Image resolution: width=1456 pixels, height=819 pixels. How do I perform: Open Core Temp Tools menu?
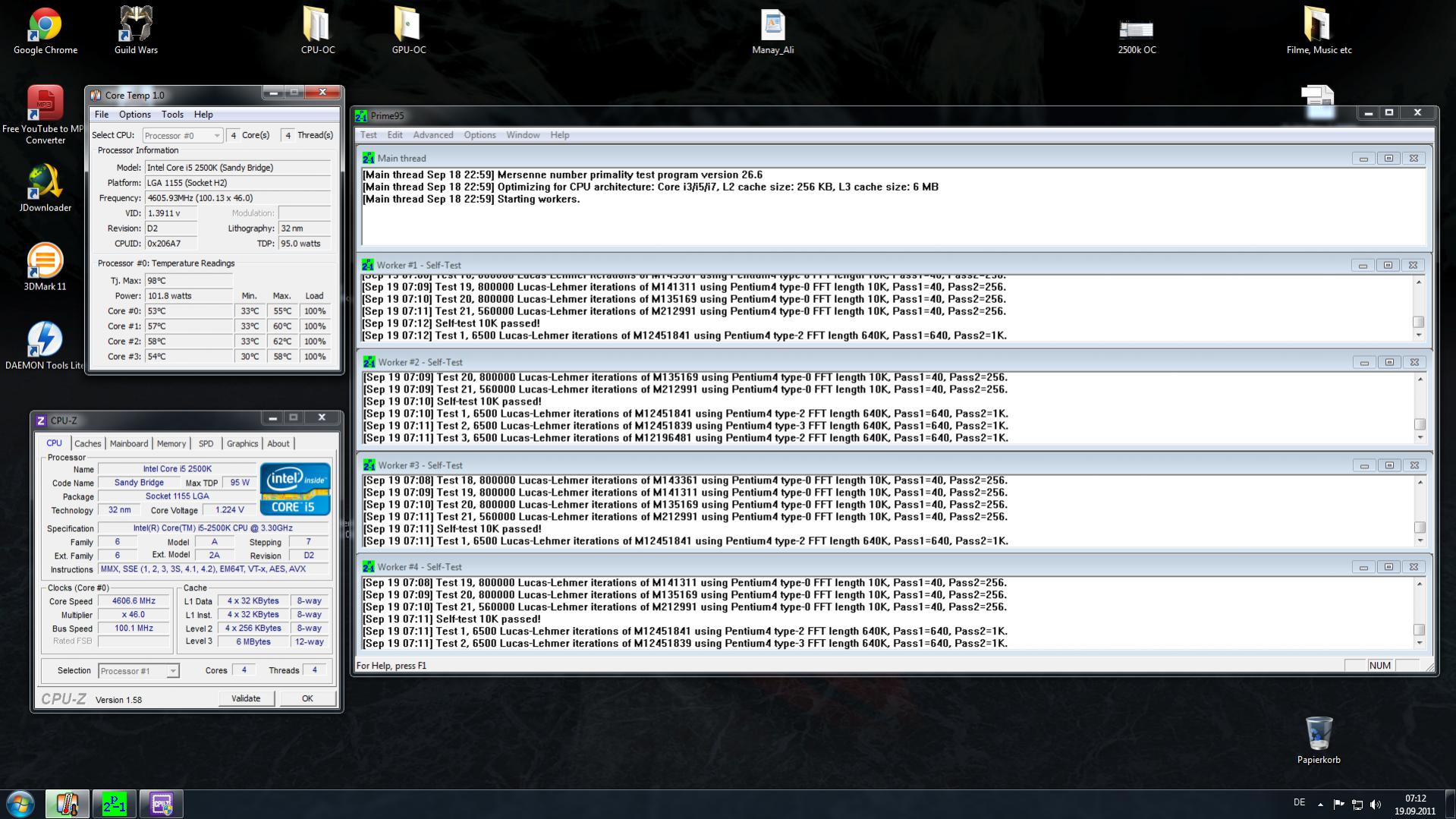coord(172,115)
